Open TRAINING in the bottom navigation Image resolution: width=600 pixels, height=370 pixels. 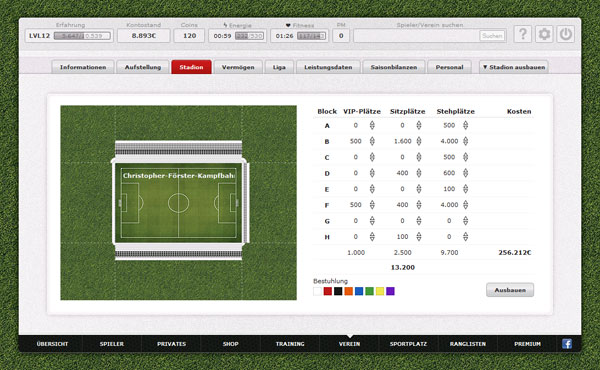coord(290,344)
